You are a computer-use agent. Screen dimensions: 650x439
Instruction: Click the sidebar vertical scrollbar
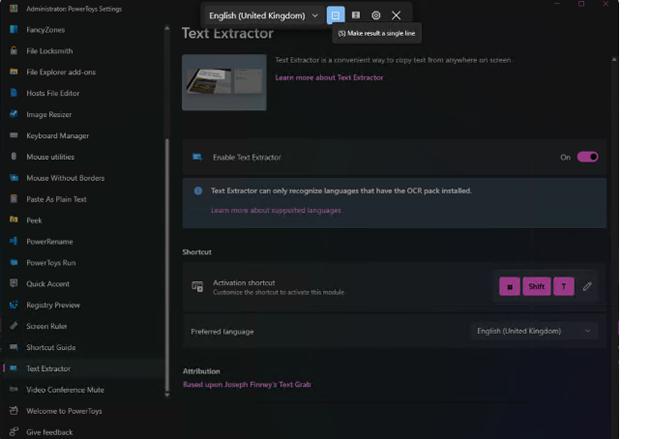[167, 240]
